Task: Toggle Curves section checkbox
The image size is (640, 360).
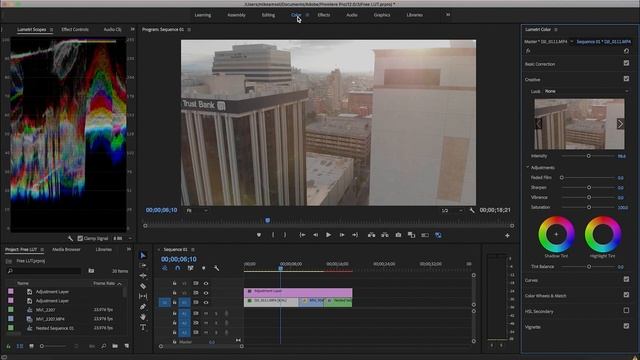Action: [627, 279]
